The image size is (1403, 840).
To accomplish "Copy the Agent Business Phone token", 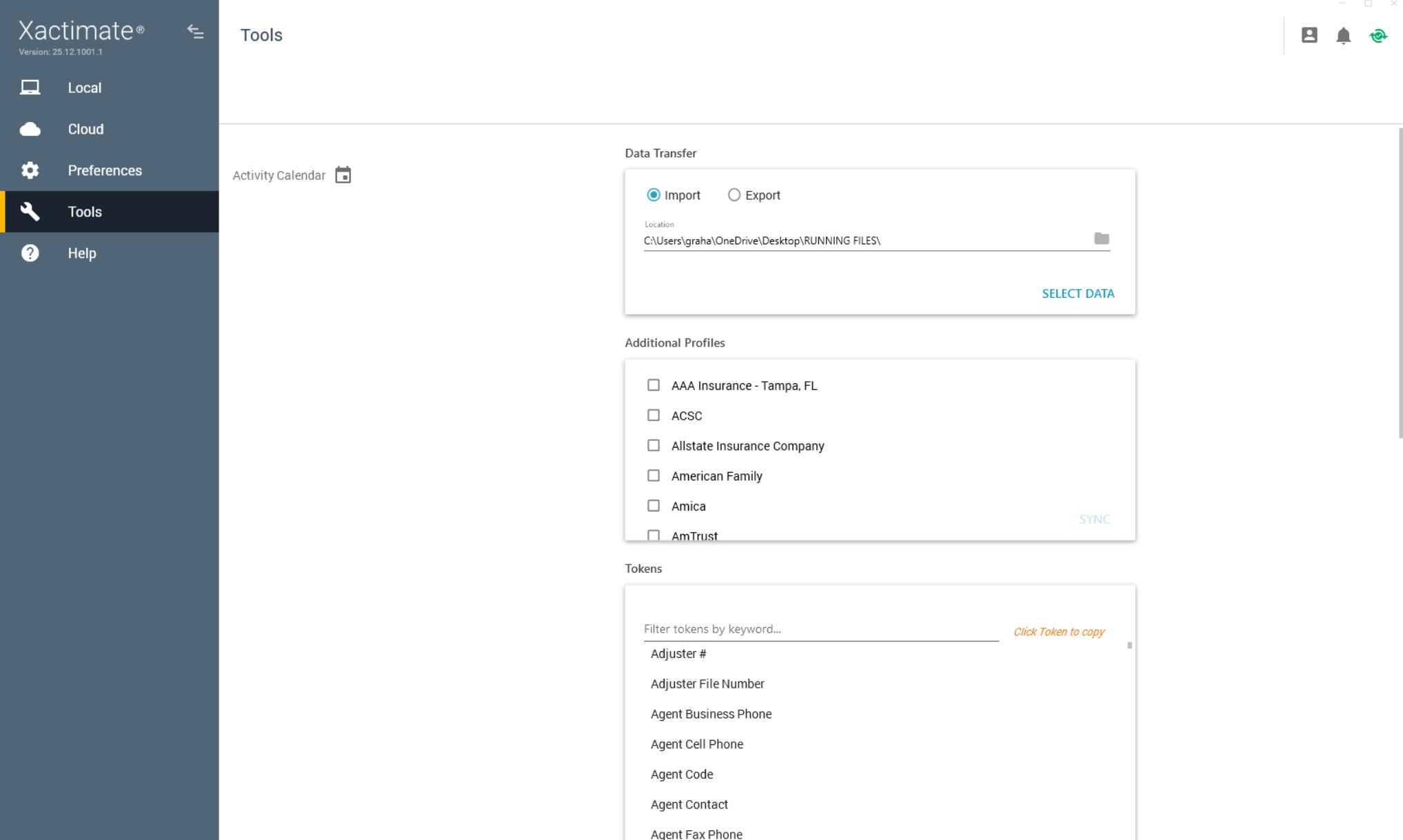I will click(x=711, y=714).
